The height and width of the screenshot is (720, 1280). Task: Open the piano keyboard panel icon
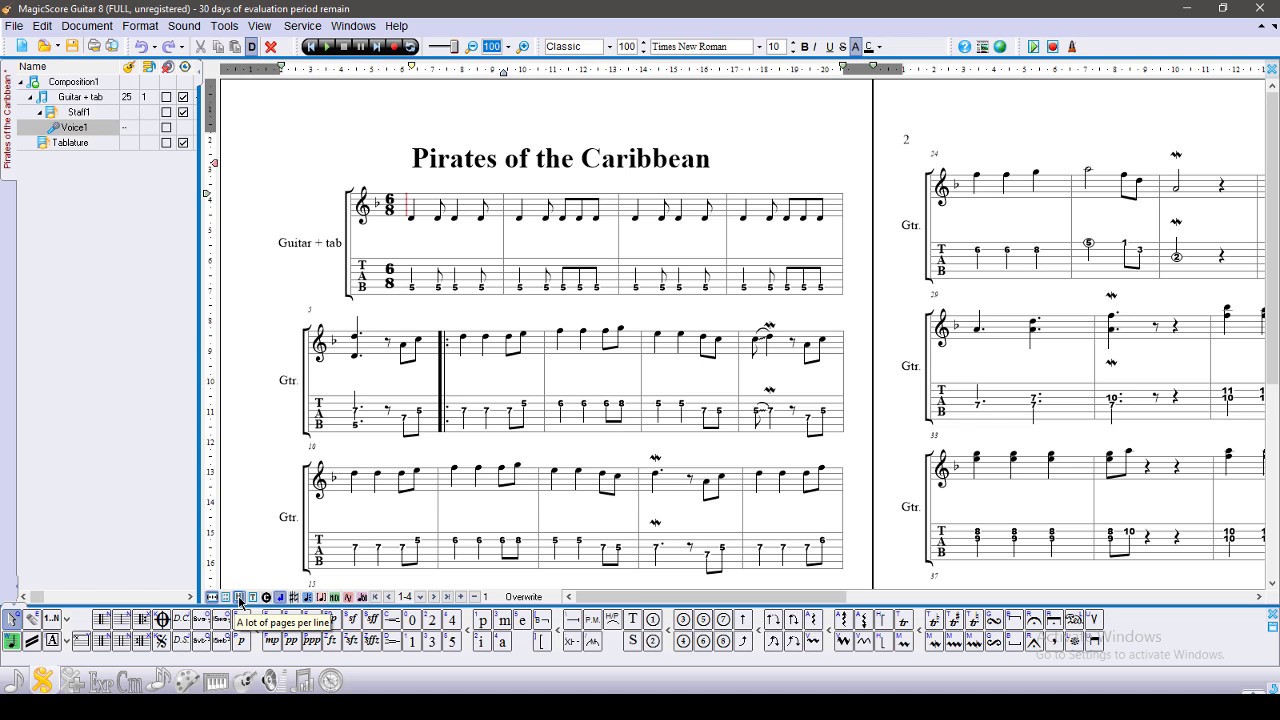[216, 681]
